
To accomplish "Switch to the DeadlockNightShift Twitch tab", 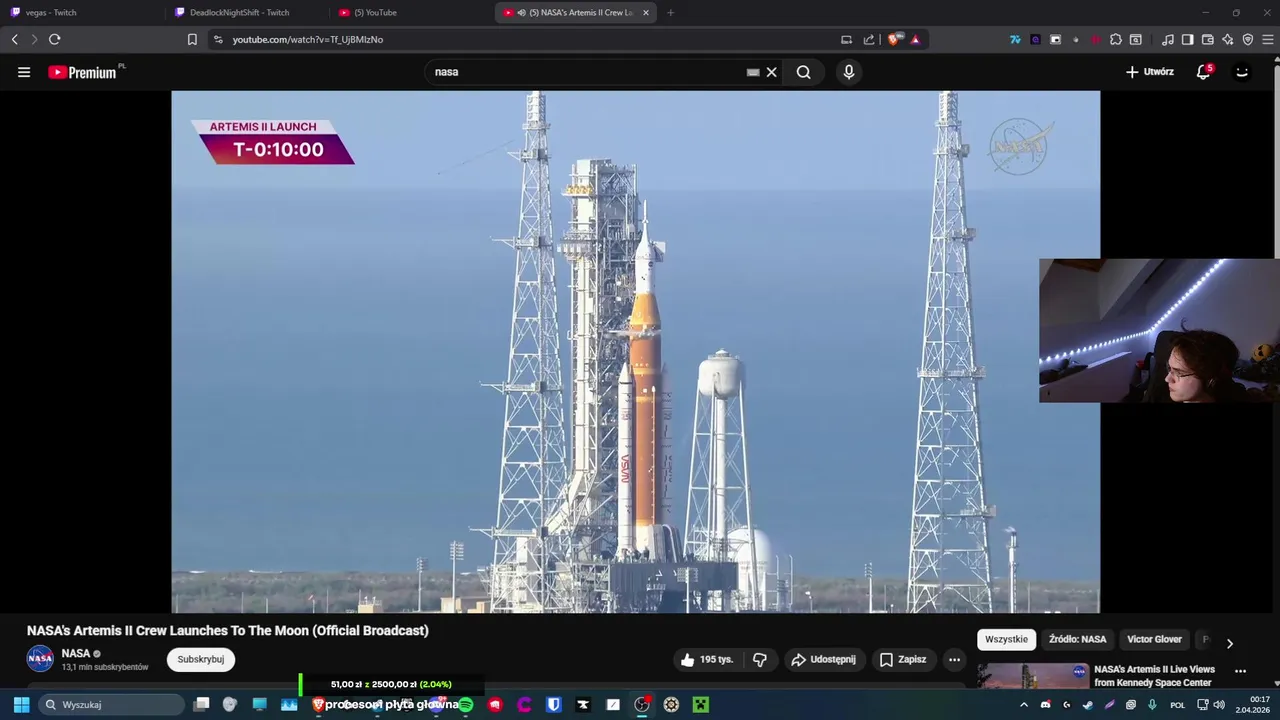I will [246, 12].
